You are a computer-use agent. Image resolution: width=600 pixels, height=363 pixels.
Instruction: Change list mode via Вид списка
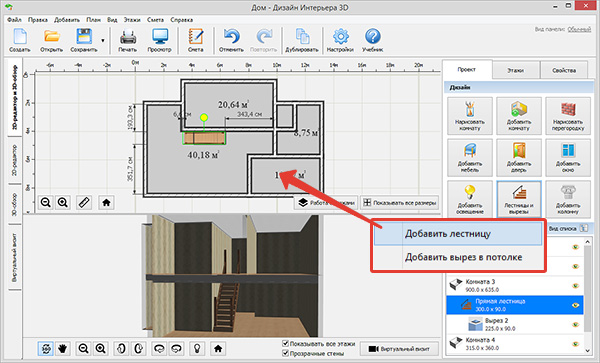(x=568, y=228)
